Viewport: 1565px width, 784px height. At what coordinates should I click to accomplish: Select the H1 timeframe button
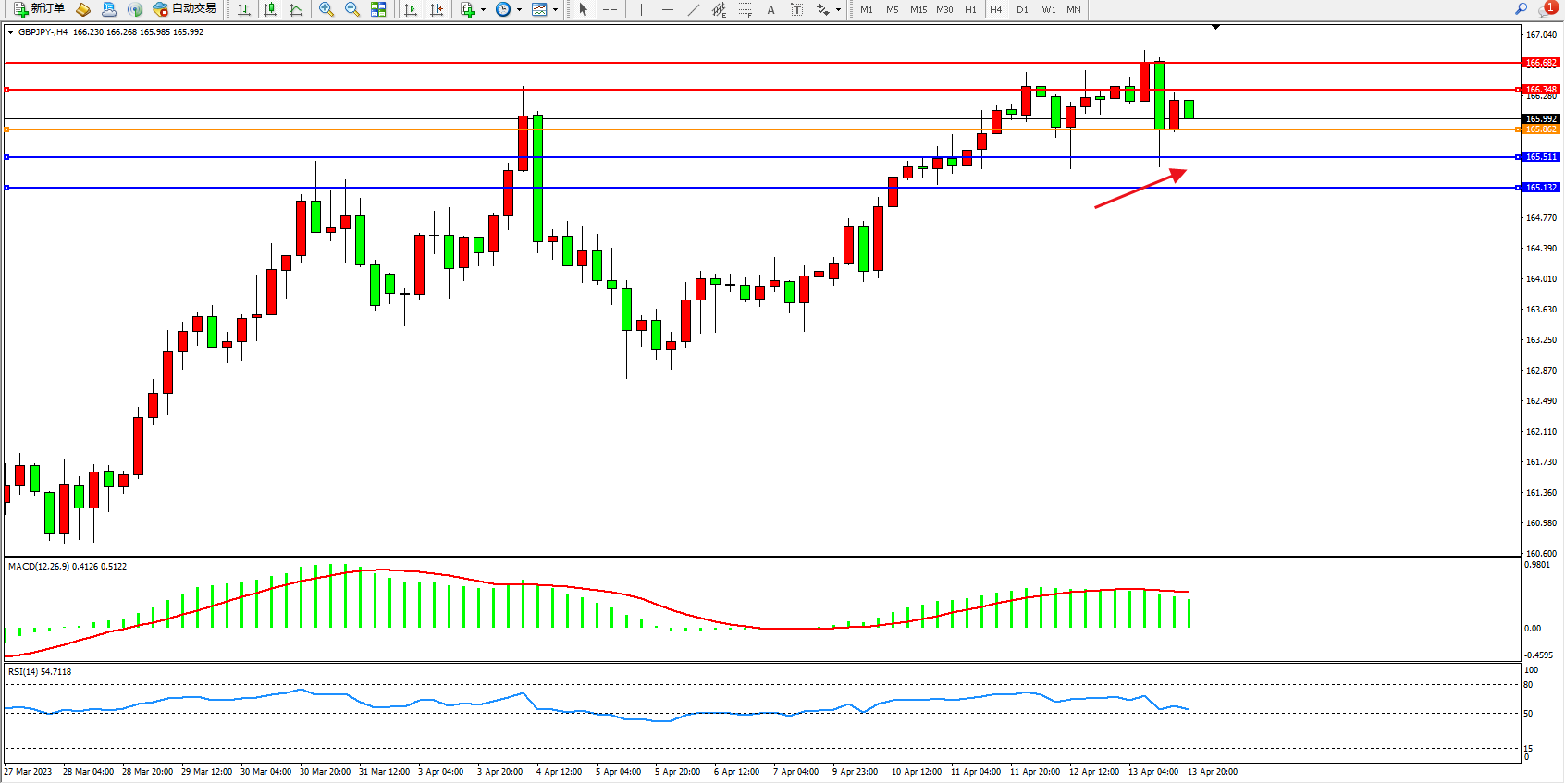click(970, 9)
